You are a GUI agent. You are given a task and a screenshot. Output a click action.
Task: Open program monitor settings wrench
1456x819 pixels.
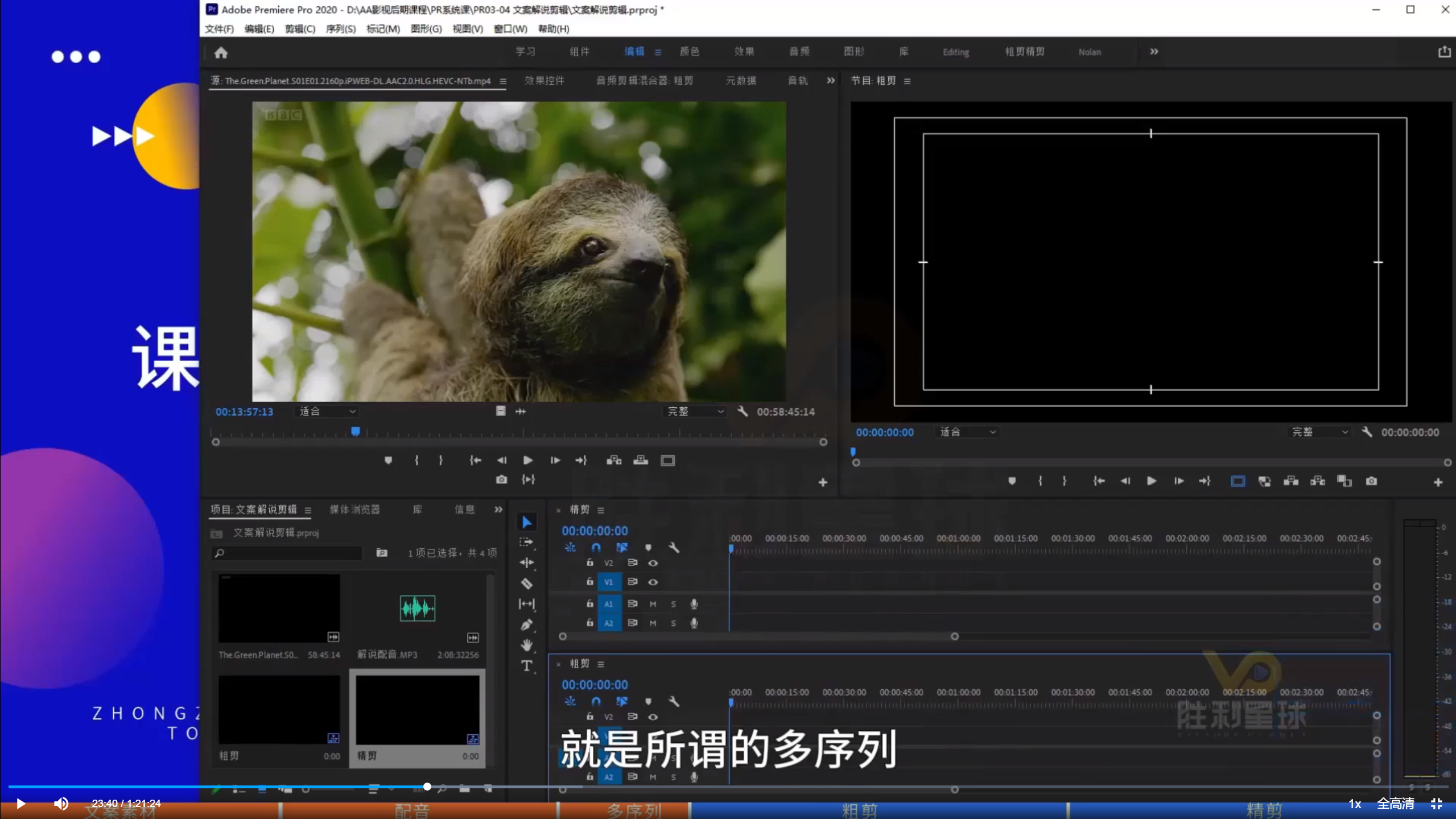pos(1367,432)
